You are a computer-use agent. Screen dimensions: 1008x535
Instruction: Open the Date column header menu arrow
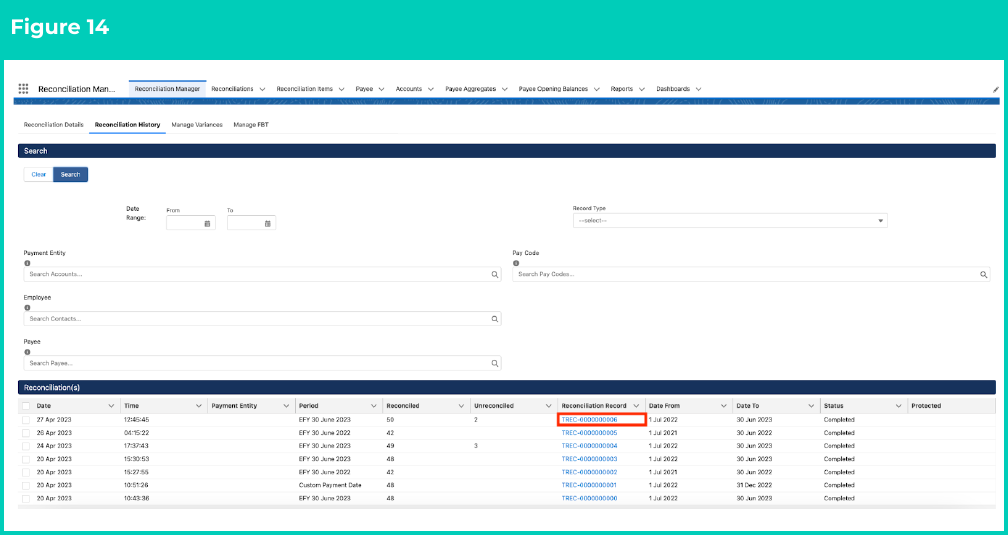tap(111, 406)
